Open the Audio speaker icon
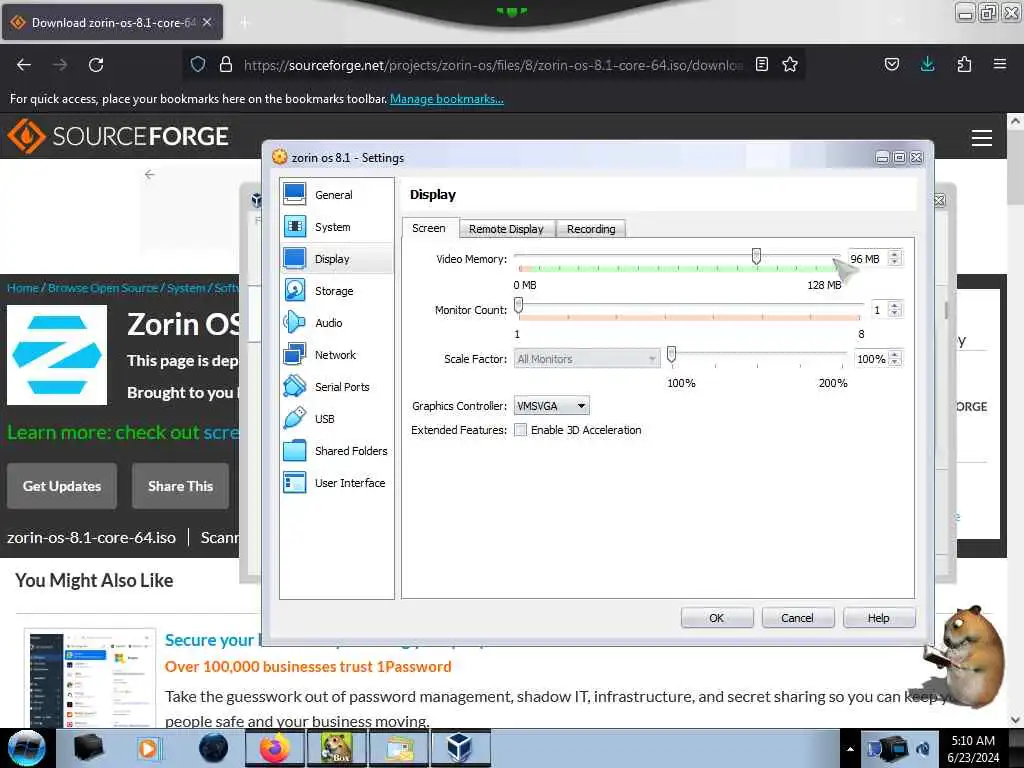This screenshot has height=768, width=1024. (295, 322)
